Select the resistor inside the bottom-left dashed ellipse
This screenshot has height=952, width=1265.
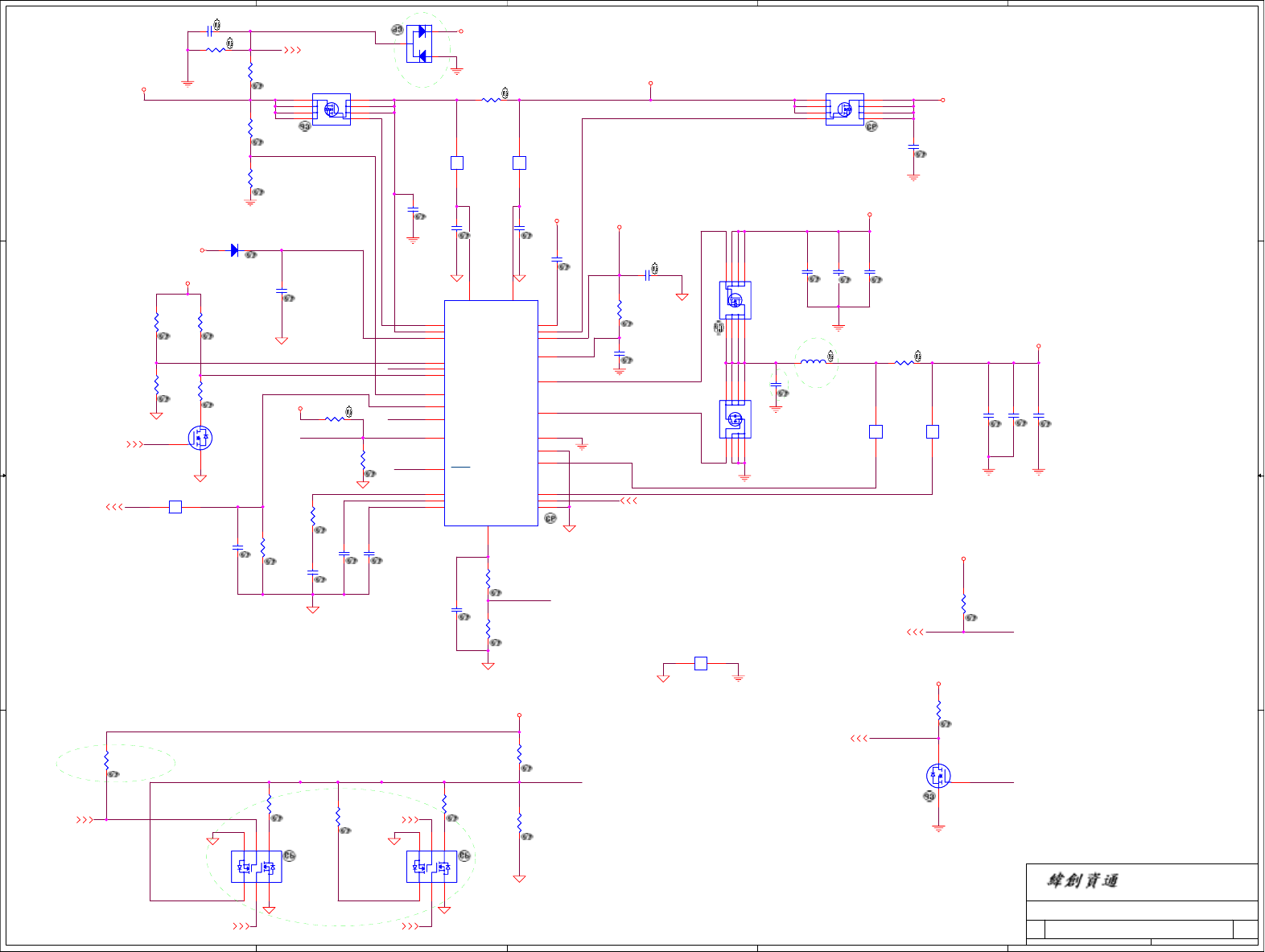pyautogui.click(x=106, y=760)
